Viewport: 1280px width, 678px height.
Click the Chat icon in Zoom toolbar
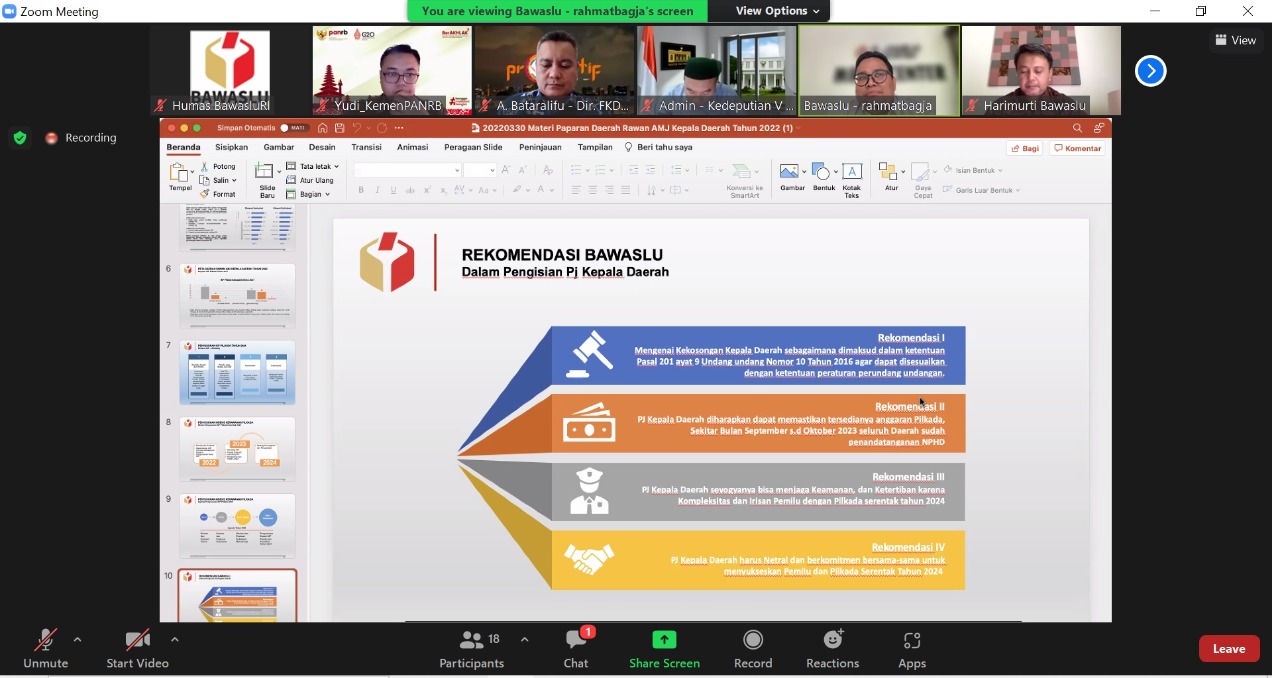click(576, 642)
